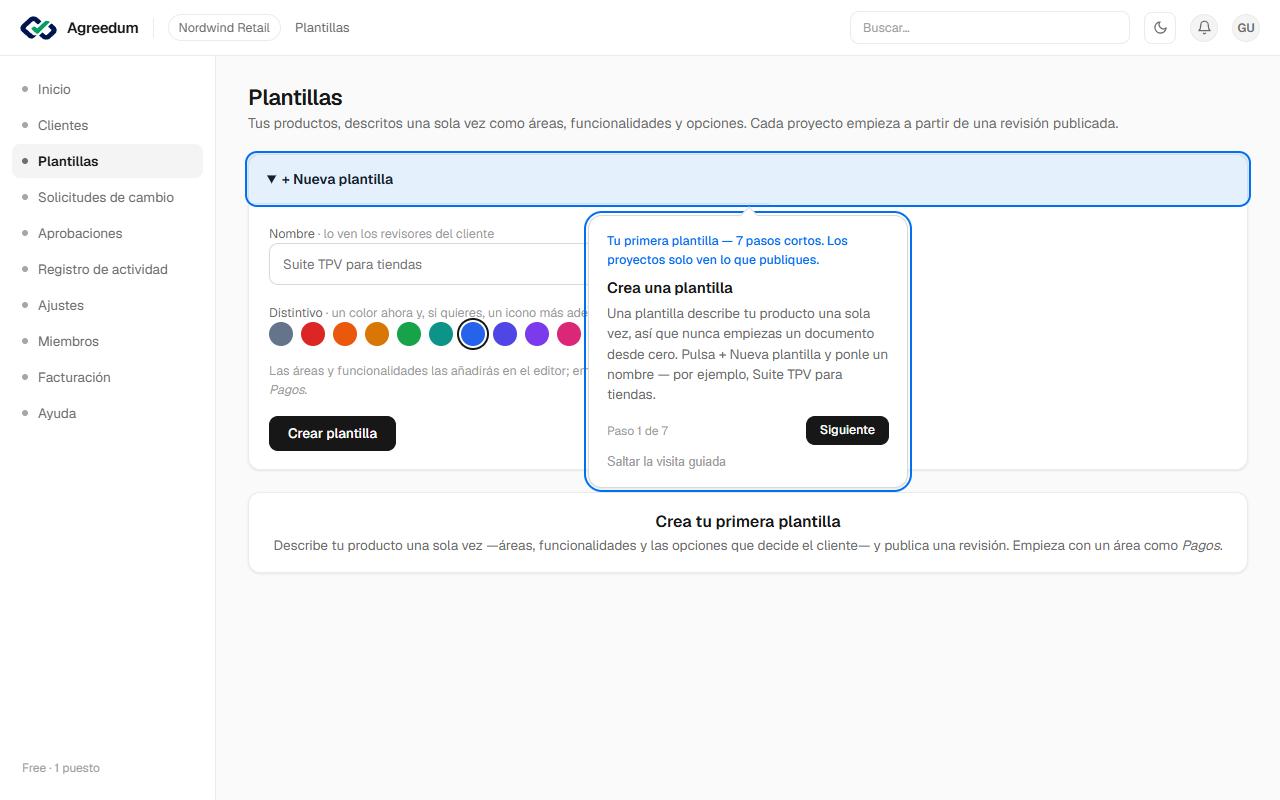Open Ayuda in the sidebar

click(107, 413)
